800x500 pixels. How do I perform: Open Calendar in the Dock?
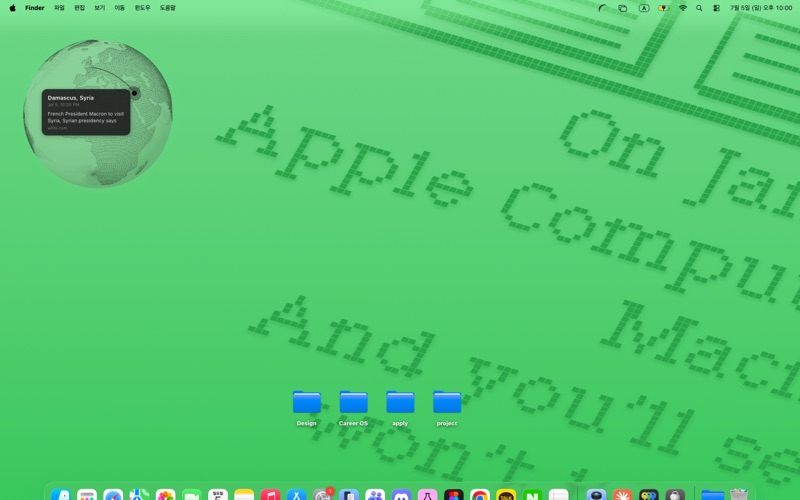point(218,496)
